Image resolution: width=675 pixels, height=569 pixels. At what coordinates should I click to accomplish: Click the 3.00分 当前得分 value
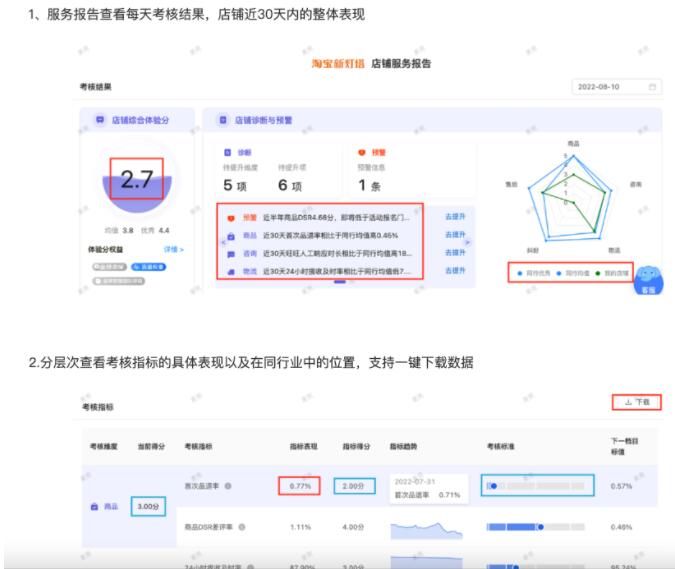click(148, 507)
